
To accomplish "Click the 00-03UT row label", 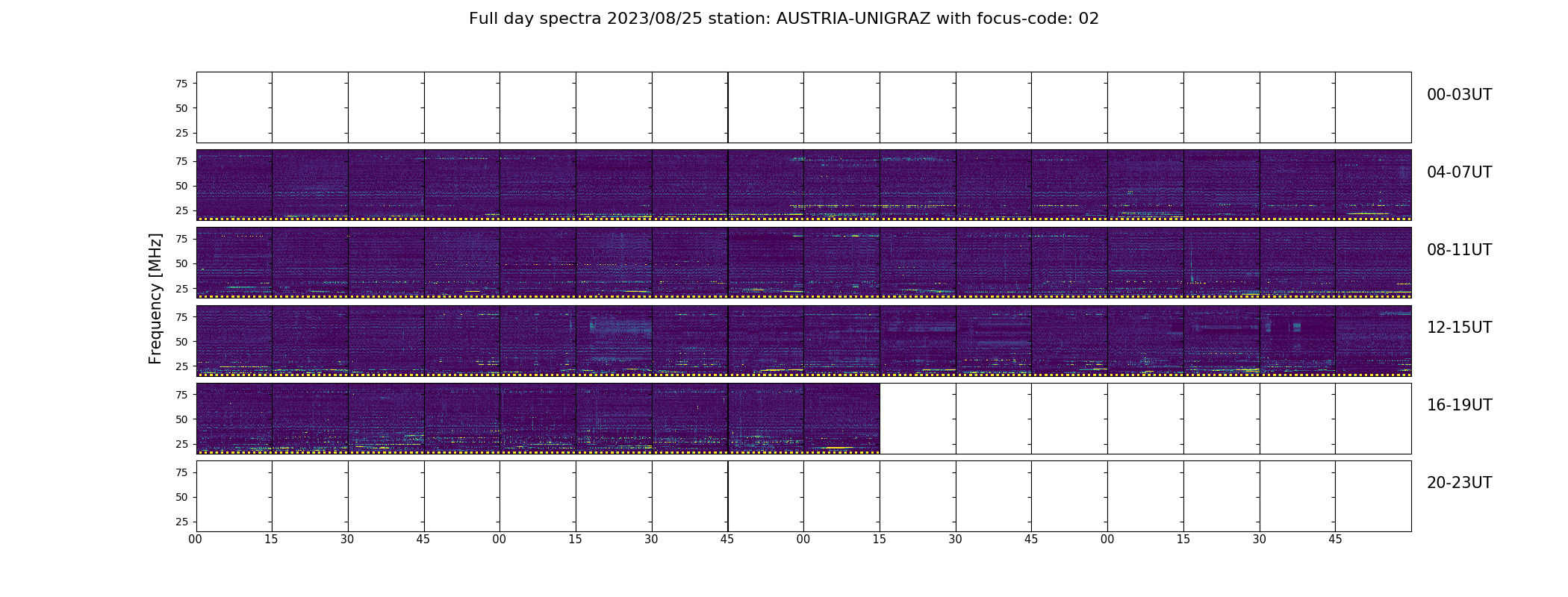I will (1459, 95).
